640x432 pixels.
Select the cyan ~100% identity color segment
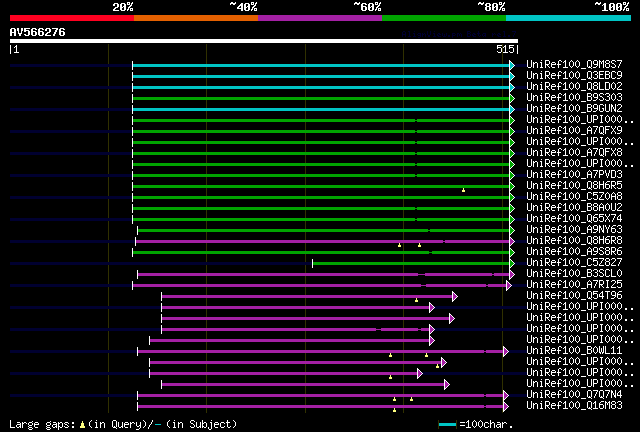tap(569, 18)
